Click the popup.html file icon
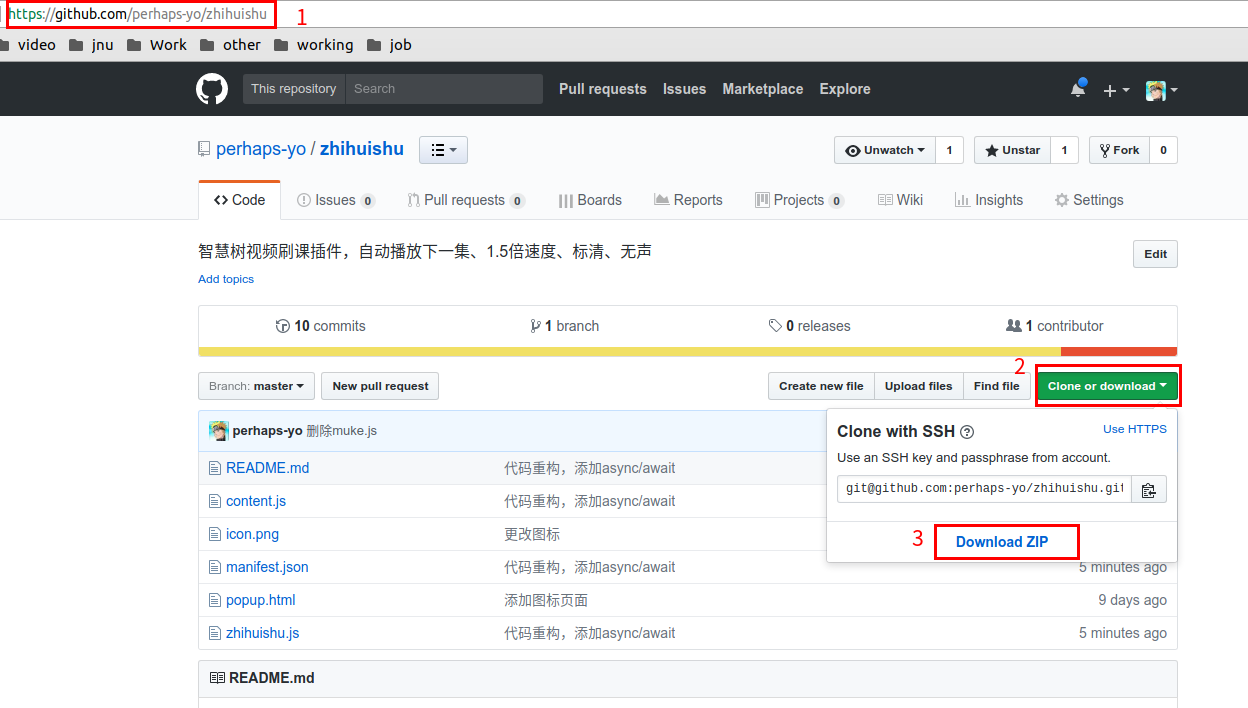Image resolution: width=1248 pixels, height=708 pixels. pyautogui.click(x=214, y=600)
